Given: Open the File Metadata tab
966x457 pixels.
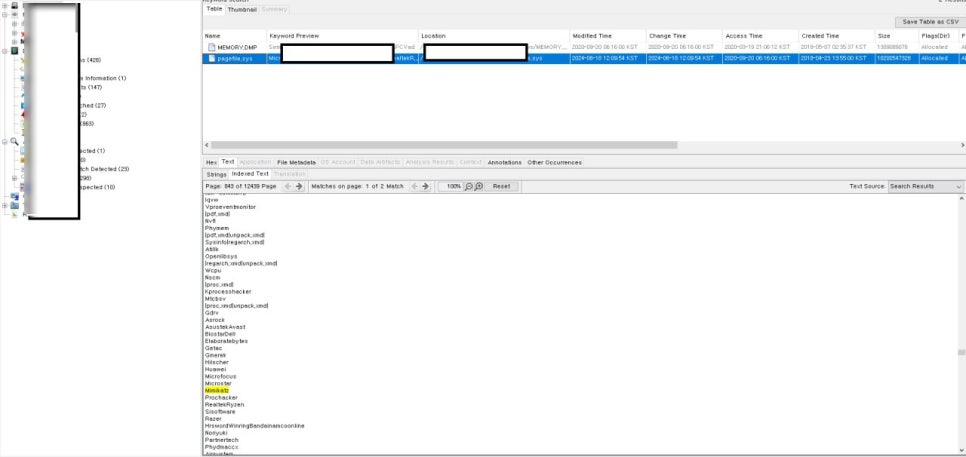Looking at the screenshot, I should point(296,163).
